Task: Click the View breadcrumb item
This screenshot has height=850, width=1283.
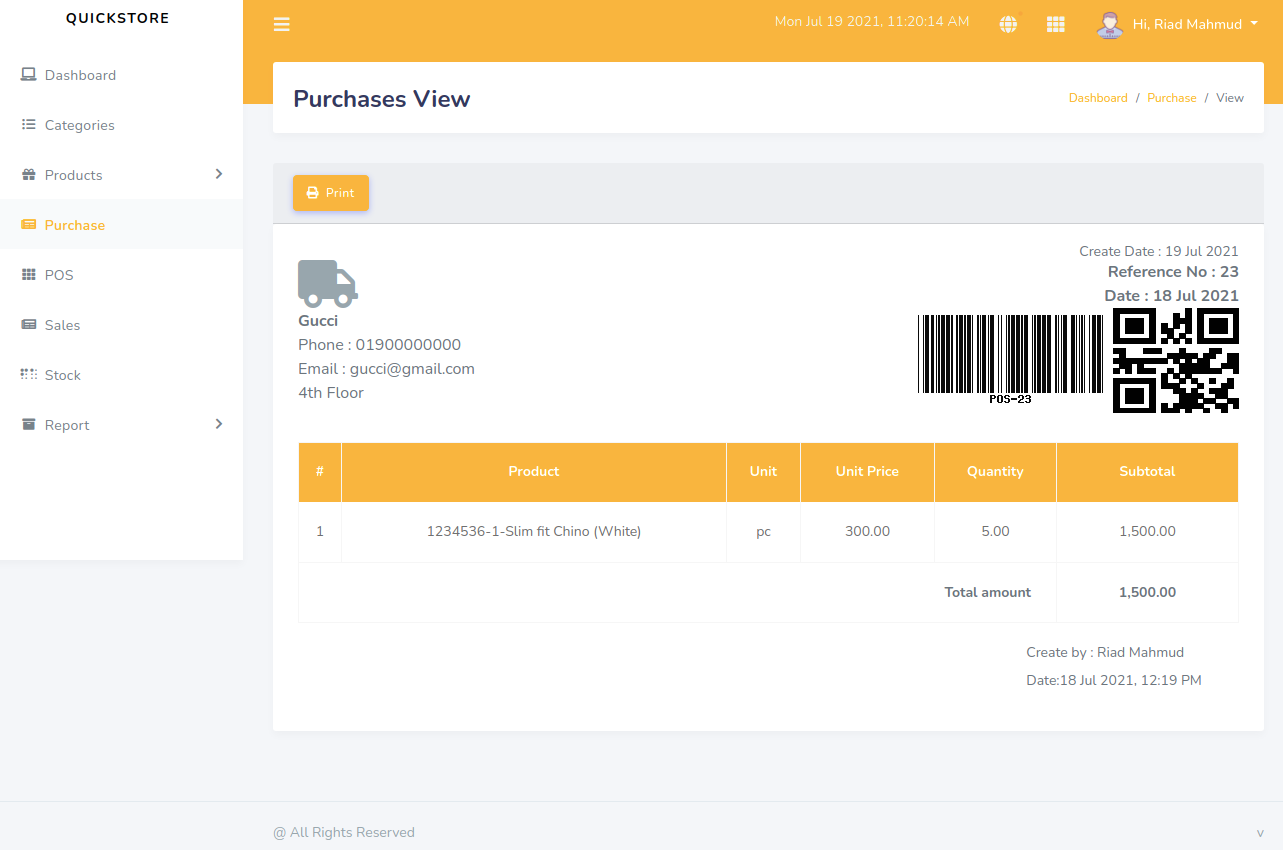Action: pyautogui.click(x=1230, y=98)
